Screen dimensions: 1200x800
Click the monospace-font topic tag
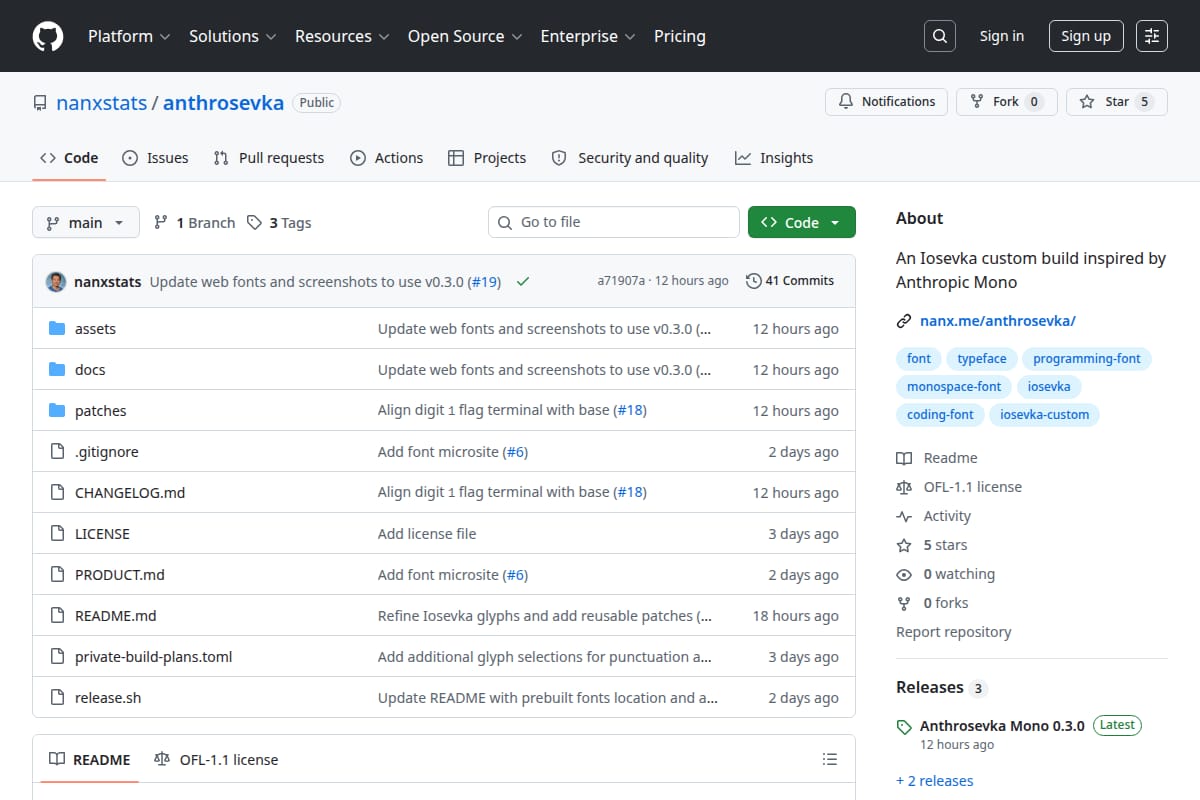[x=954, y=387]
